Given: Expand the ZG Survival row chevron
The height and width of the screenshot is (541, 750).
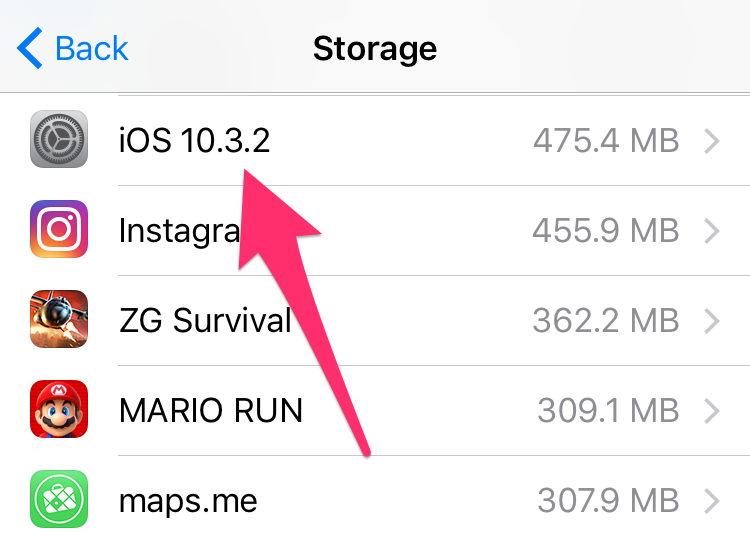Looking at the screenshot, I should tap(712, 321).
